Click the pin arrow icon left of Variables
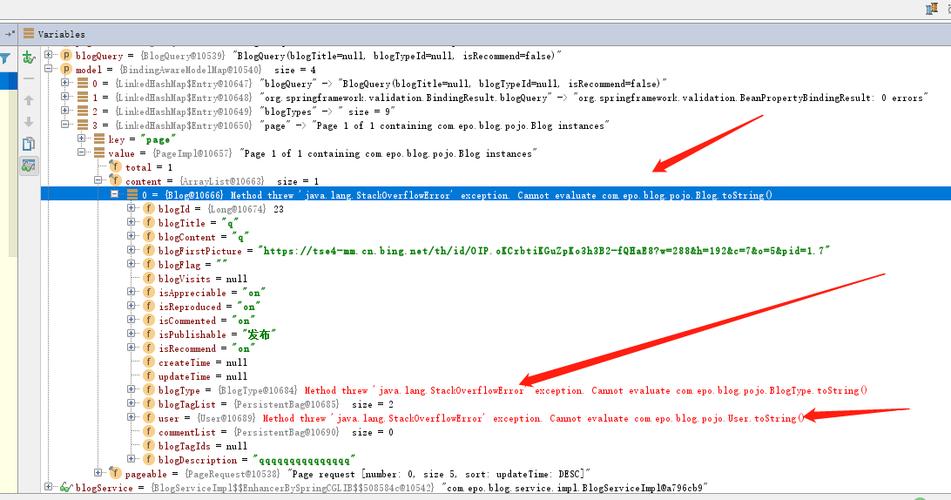This screenshot has height=500, width=951. [10, 34]
